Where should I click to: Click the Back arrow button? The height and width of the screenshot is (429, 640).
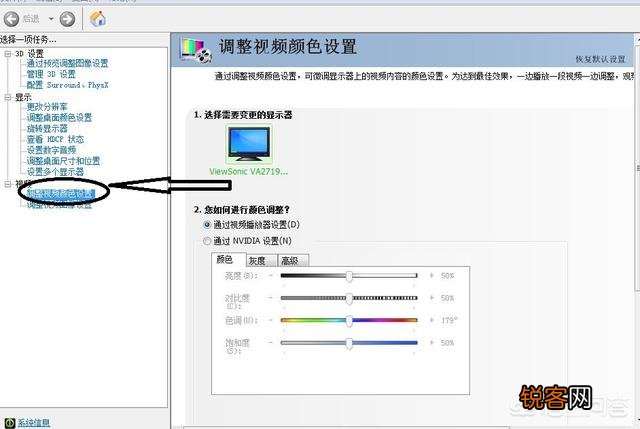point(11,19)
